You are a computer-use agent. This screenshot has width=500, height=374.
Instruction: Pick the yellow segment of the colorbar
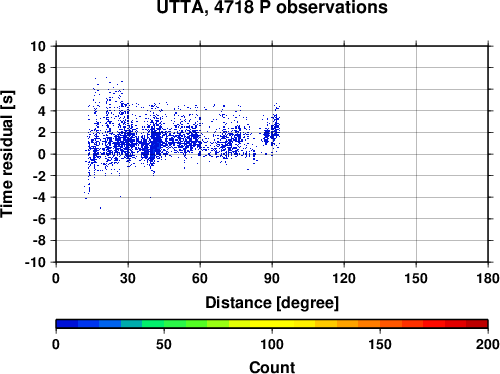point(272,324)
